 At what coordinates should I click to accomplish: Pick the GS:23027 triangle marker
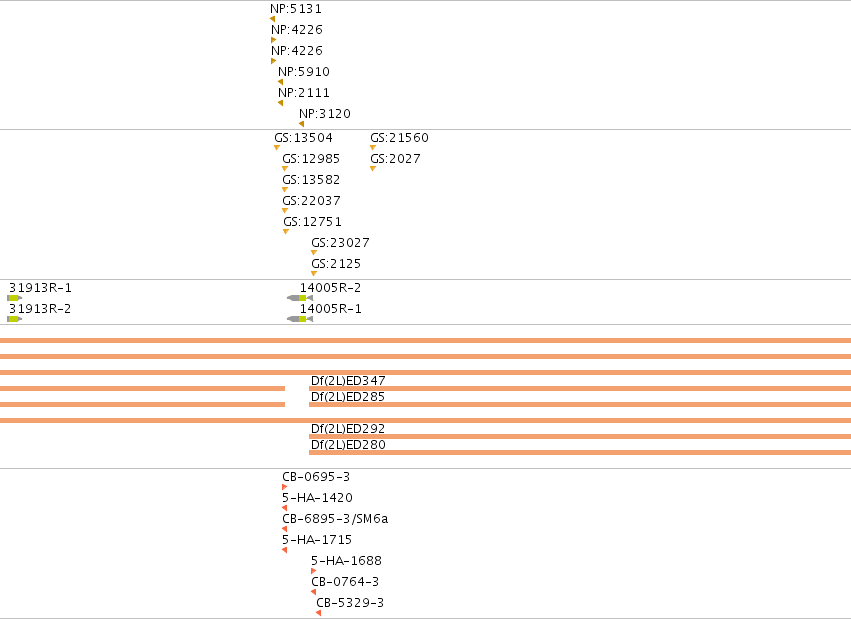314,252
